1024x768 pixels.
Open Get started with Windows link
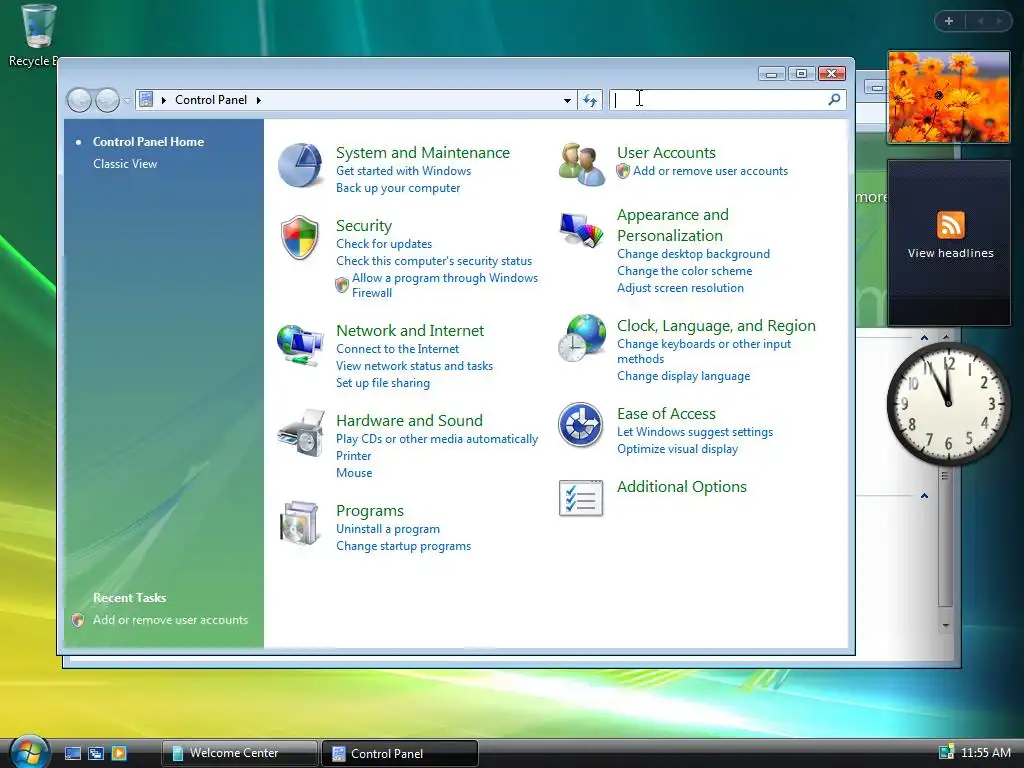click(x=404, y=171)
